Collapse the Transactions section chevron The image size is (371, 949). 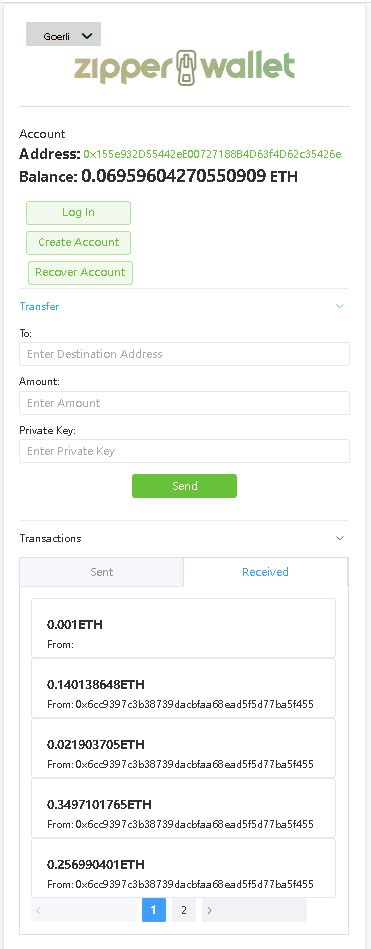[340, 538]
